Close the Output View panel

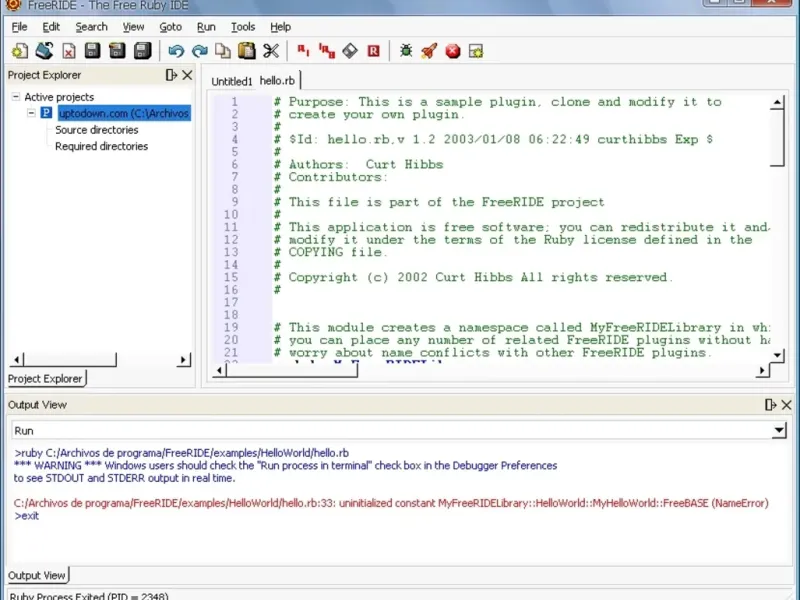[787, 404]
